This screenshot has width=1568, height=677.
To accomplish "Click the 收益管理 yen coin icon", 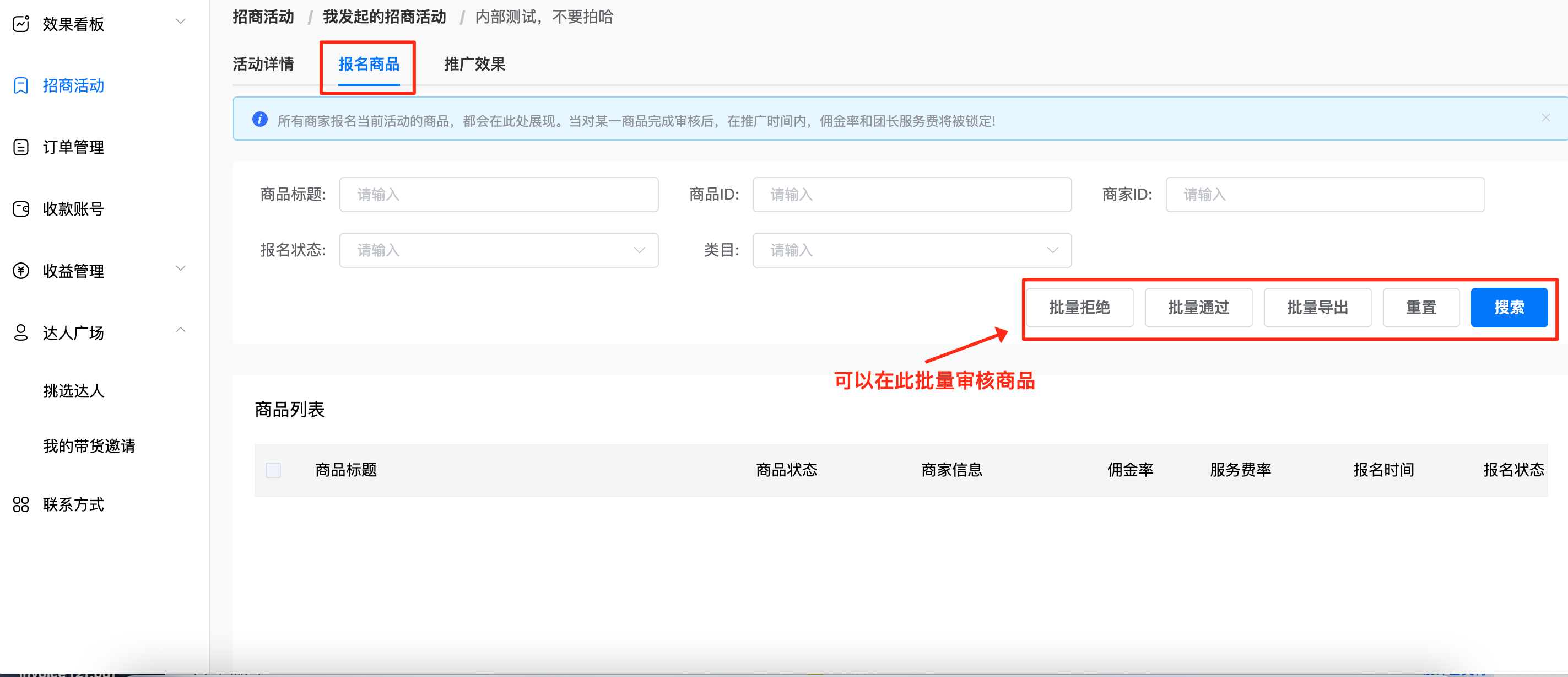I will point(21,271).
